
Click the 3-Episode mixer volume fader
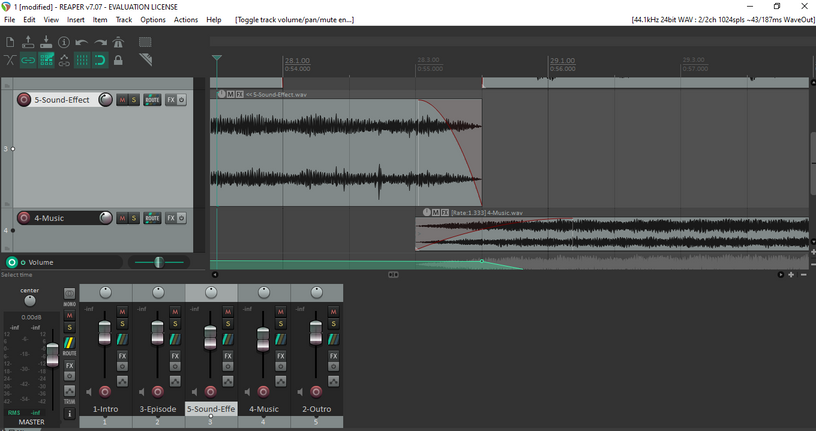(x=157, y=332)
